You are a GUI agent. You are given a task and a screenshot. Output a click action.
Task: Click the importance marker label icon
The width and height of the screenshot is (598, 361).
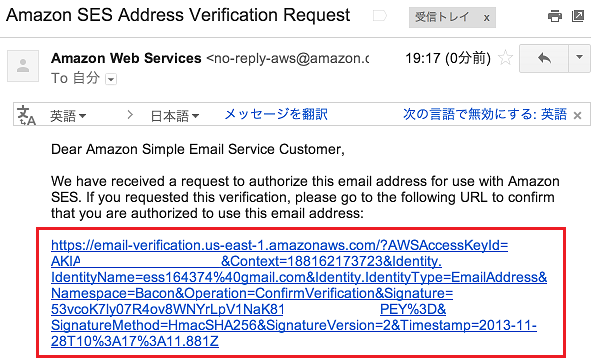[379, 16]
